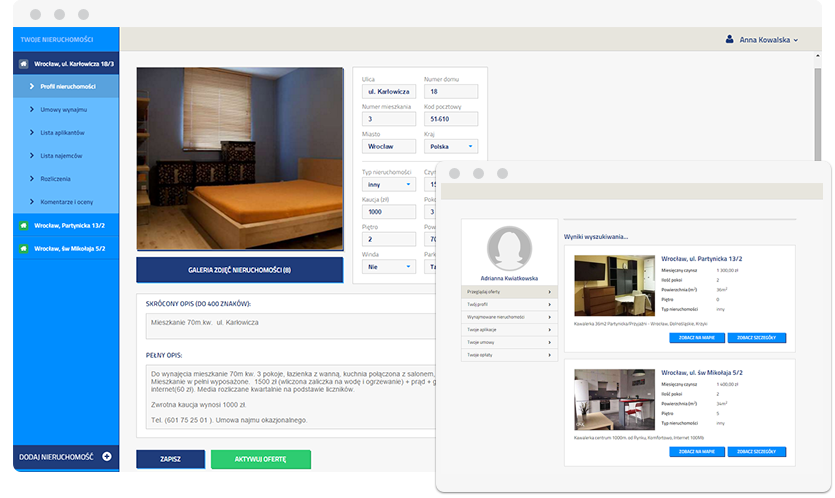
Task: Open Twoje opłaty in front window menu
Action: (509, 355)
